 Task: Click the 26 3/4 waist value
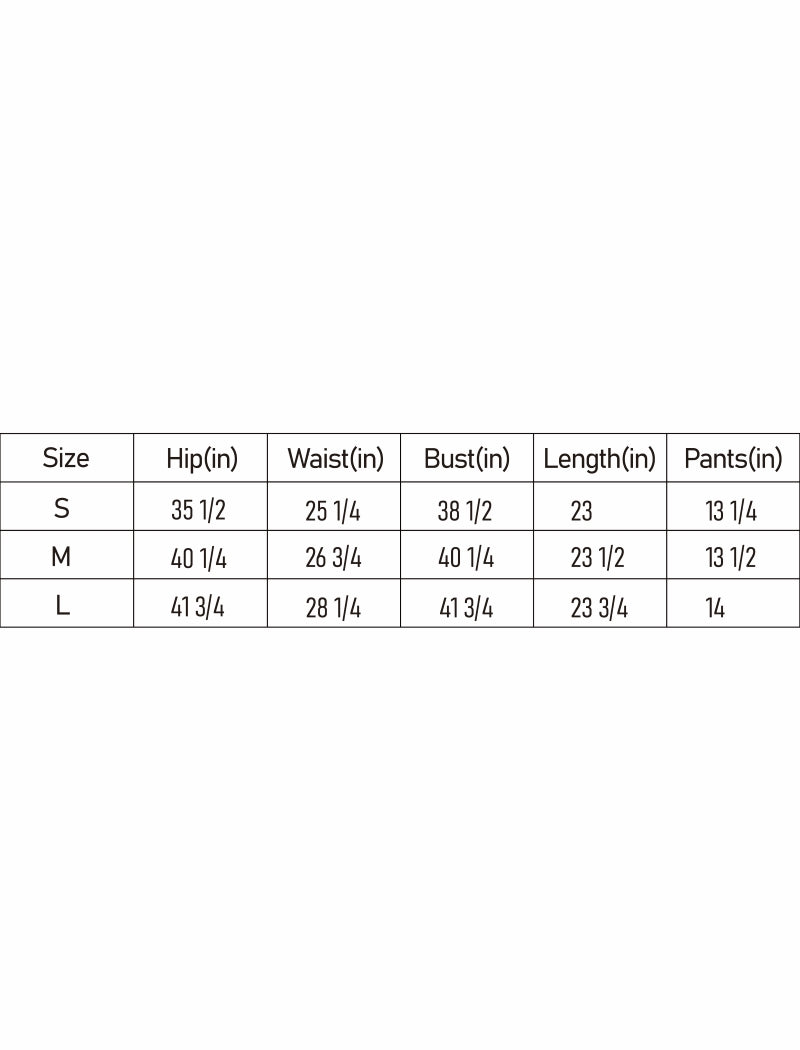pyautogui.click(x=333, y=559)
